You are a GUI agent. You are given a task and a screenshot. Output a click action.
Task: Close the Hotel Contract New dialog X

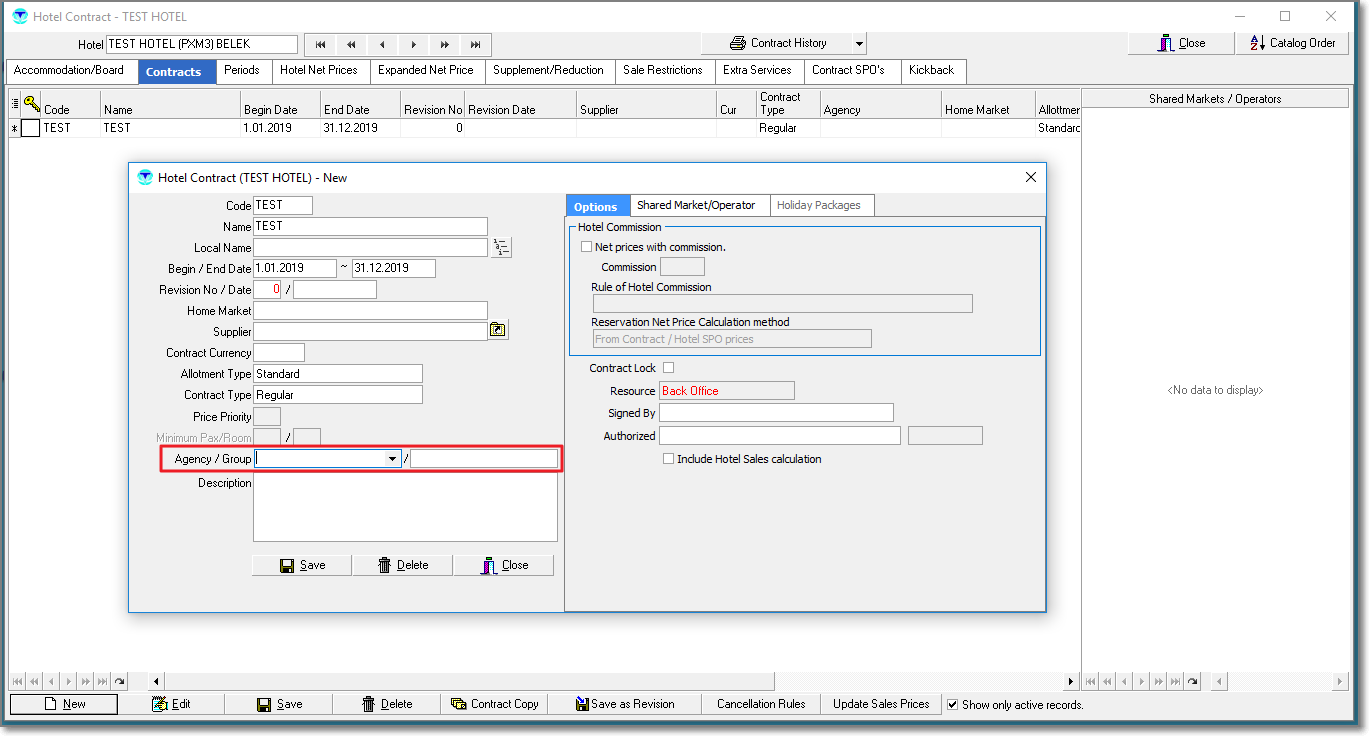point(1031,177)
